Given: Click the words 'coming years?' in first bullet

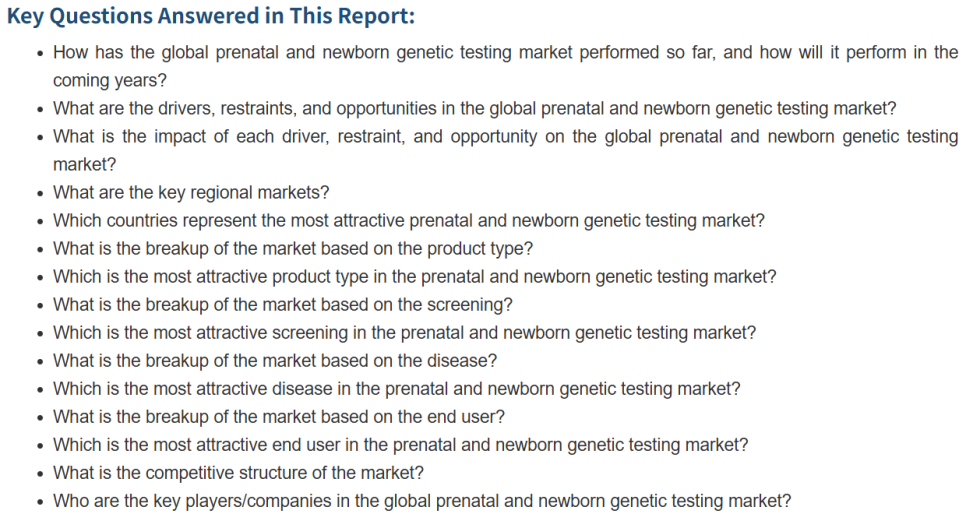Looking at the screenshot, I should pyautogui.click(x=110, y=81).
